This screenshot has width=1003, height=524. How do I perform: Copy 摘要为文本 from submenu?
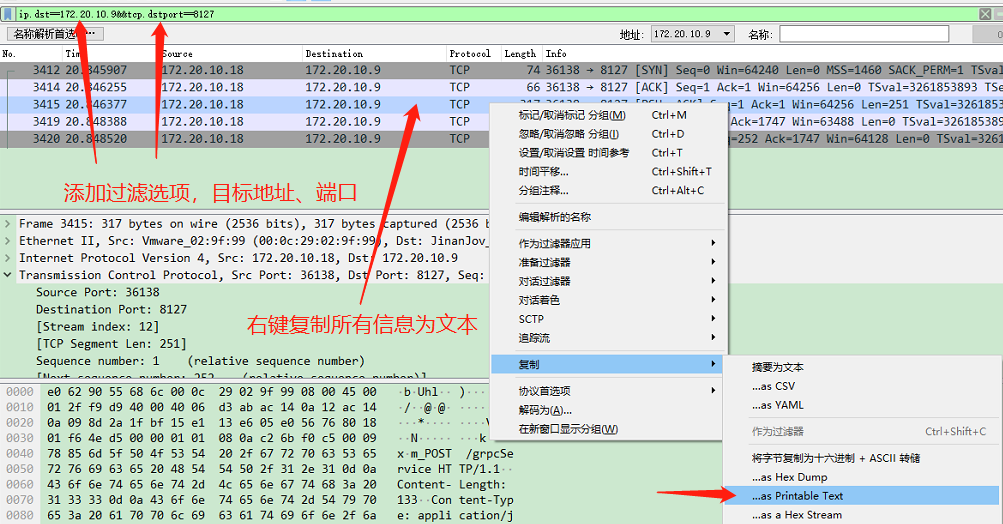coord(862,367)
